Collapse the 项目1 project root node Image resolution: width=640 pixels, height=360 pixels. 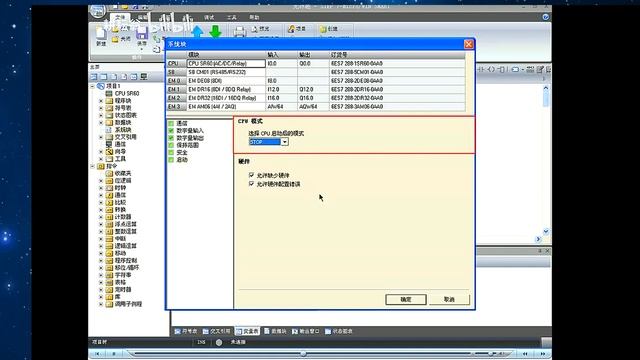(x=93, y=86)
